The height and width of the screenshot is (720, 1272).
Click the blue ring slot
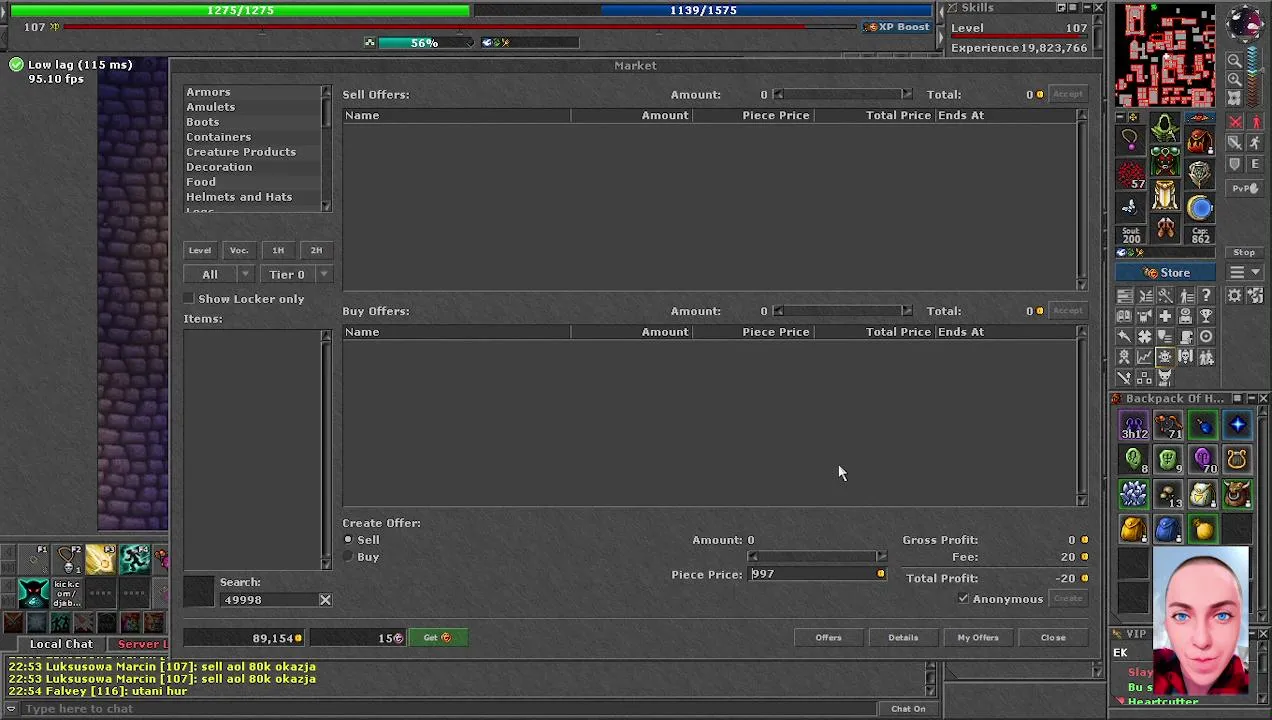click(1200, 208)
